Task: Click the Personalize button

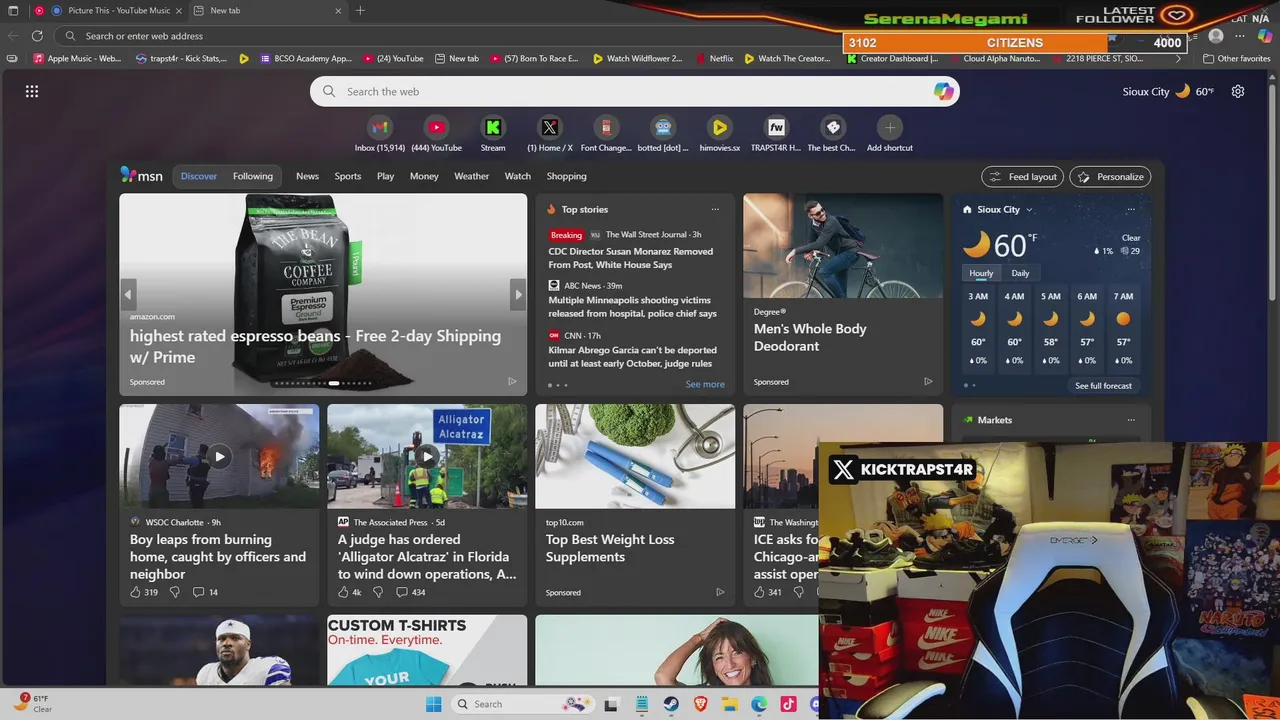Action: pyautogui.click(x=1110, y=177)
